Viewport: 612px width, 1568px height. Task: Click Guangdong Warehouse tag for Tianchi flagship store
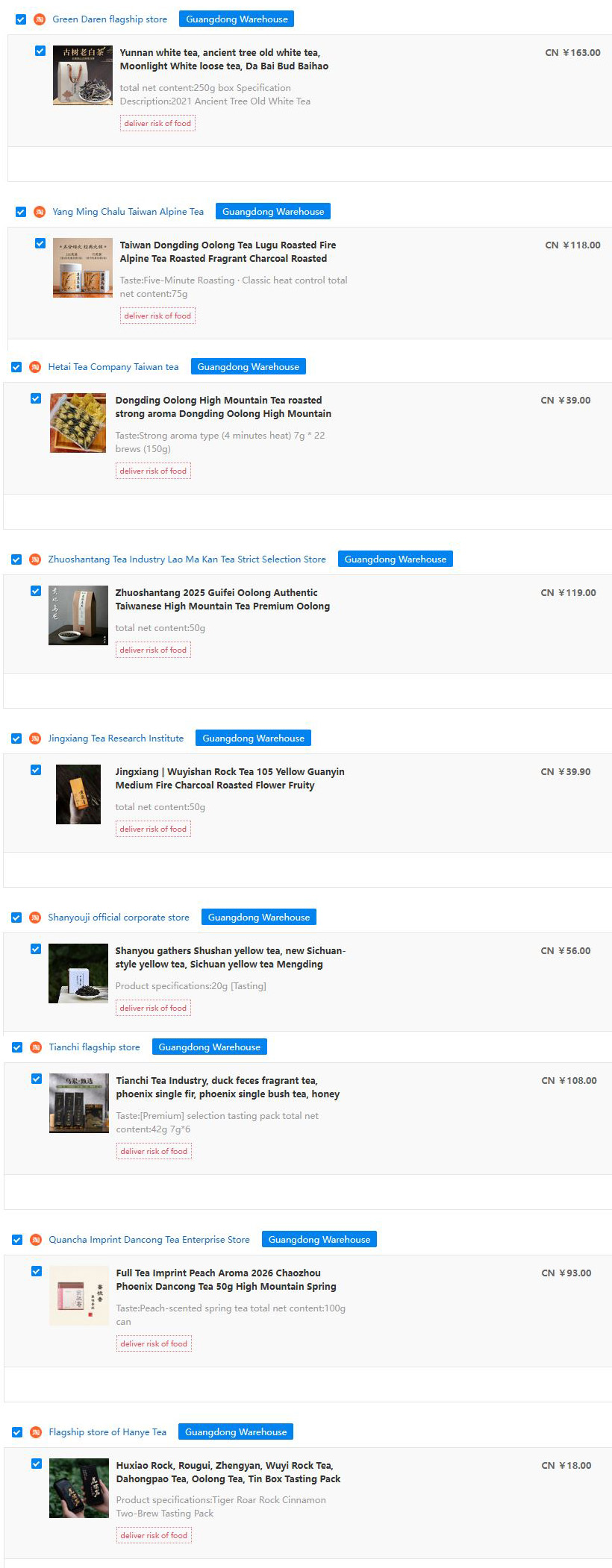210,1047
